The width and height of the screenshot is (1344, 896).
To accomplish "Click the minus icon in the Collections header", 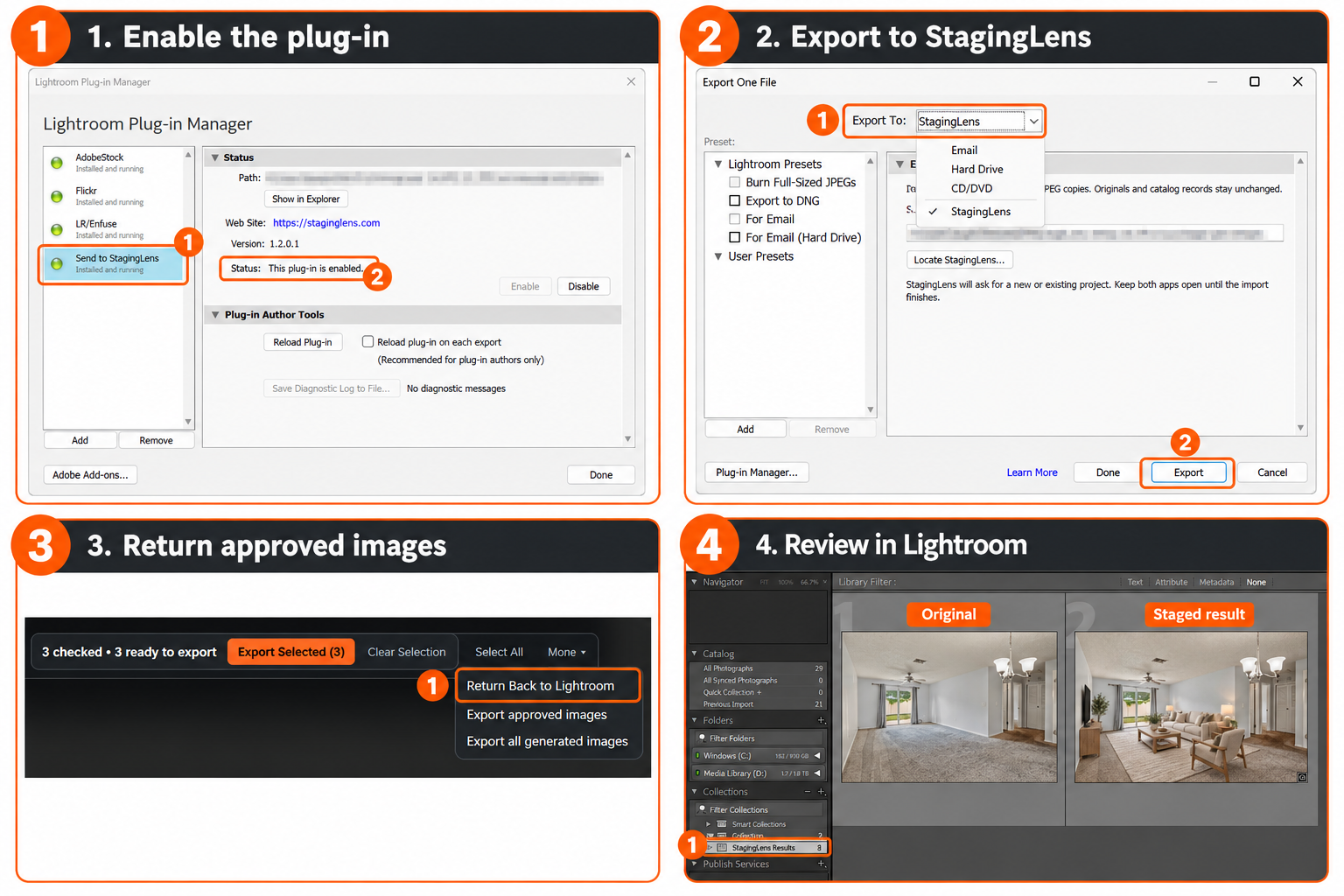I will coord(808,792).
